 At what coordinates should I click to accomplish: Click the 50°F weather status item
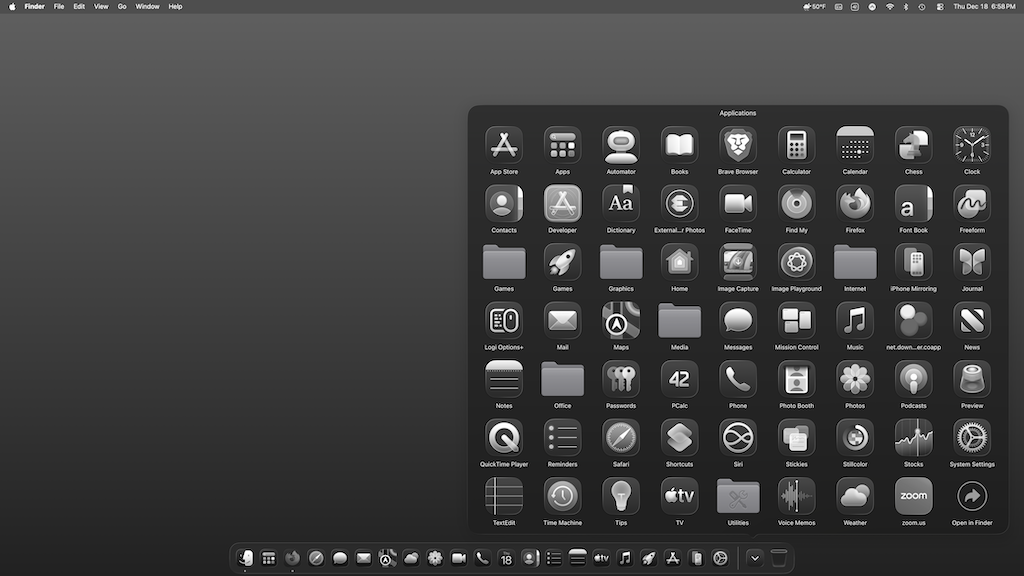814,7
